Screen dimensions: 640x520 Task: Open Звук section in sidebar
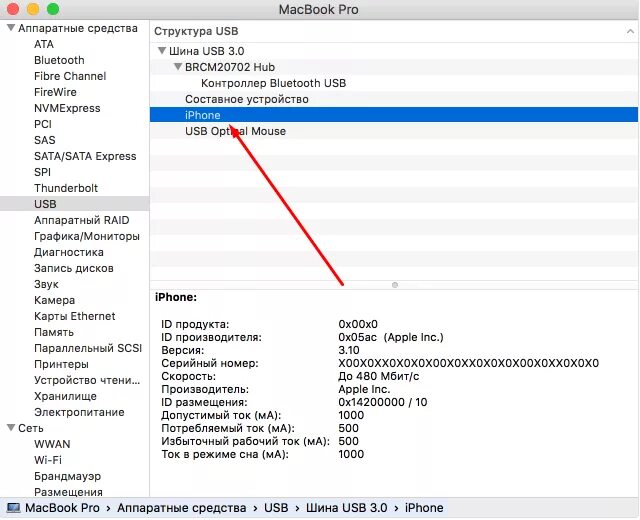[46, 284]
